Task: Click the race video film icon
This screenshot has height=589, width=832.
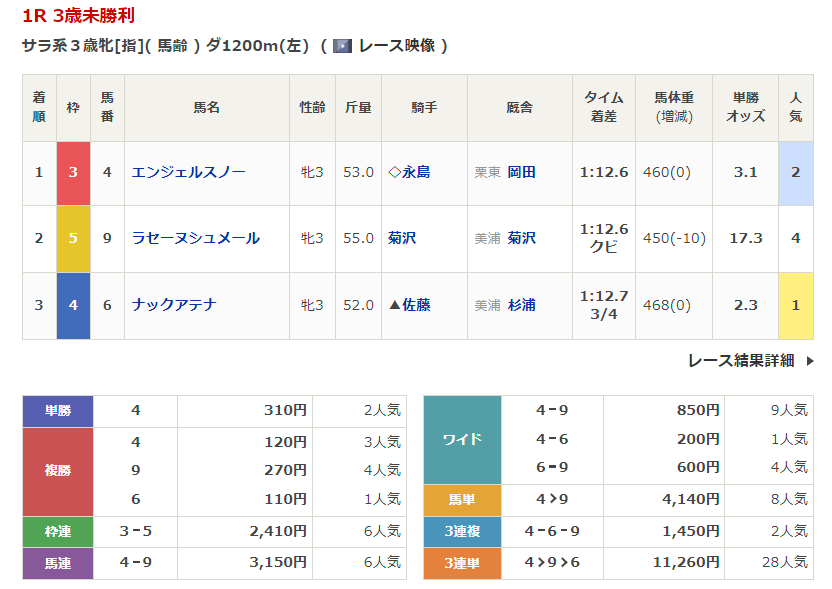Action: (342, 46)
